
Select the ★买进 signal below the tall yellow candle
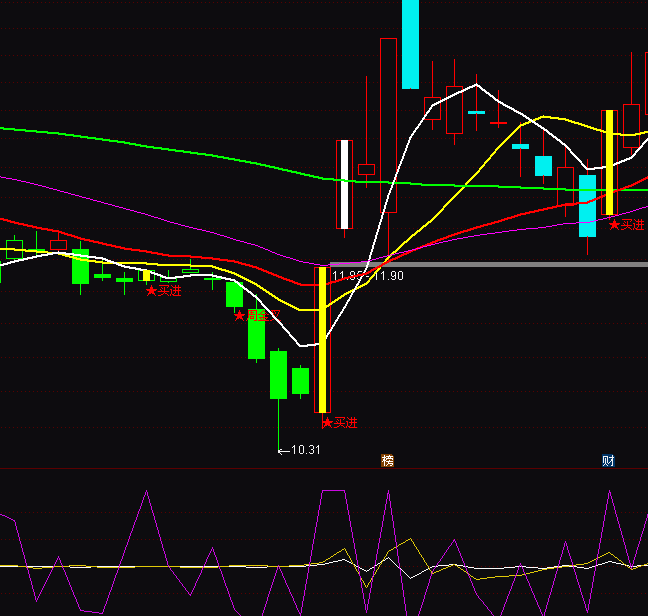pyautogui.click(x=339, y=423)
